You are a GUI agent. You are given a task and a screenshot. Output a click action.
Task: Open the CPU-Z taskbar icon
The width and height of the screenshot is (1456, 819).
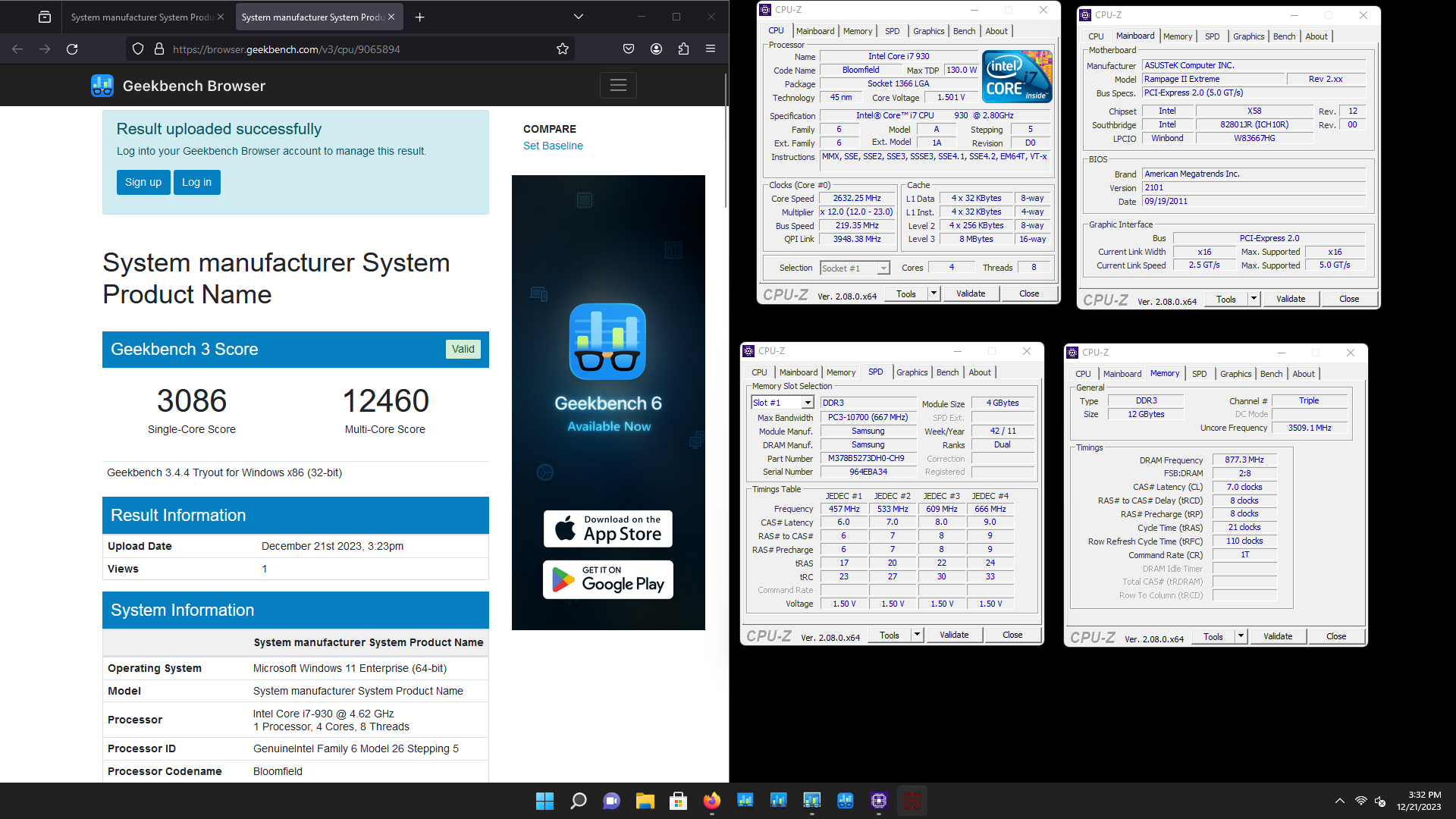click(879, 801)
